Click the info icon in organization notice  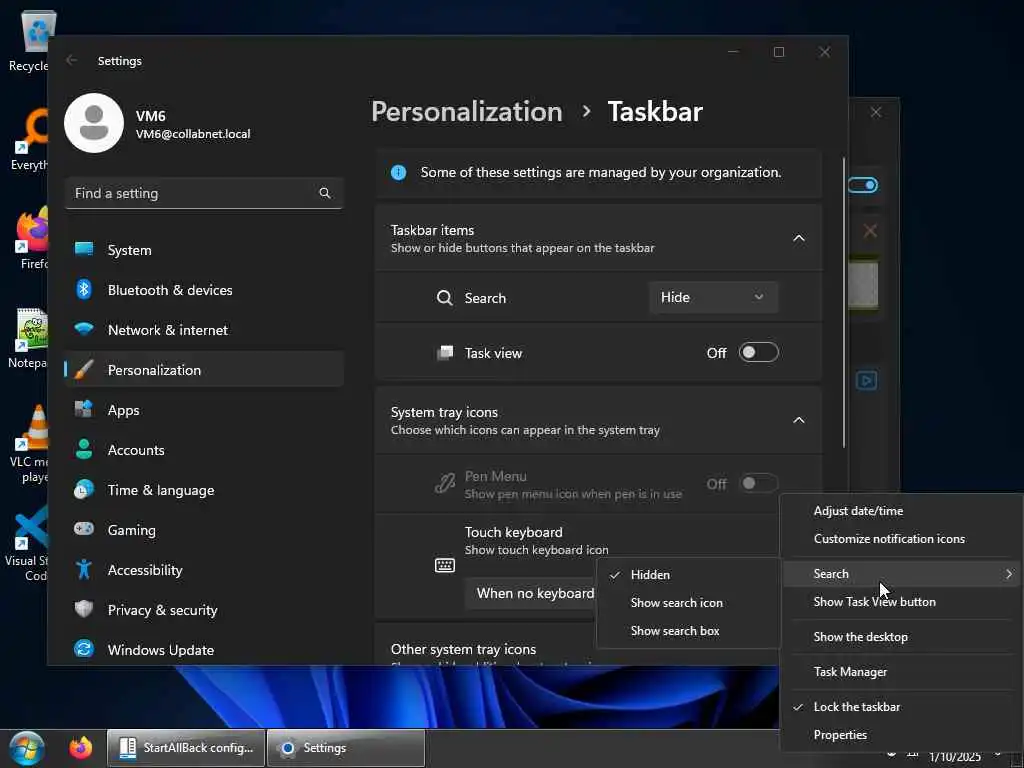point(398,172)
